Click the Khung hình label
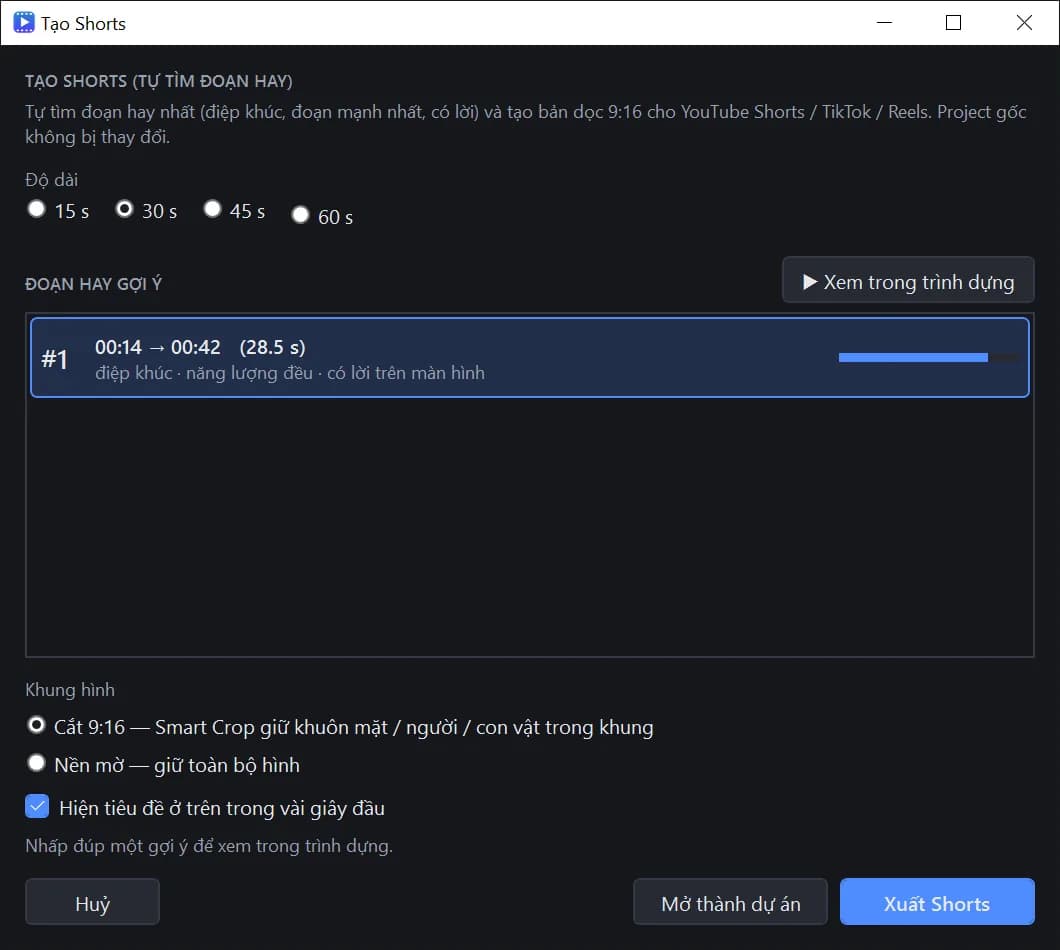Image resolution: width=1060 pixels, height=950 pixels. pos(70,690)
